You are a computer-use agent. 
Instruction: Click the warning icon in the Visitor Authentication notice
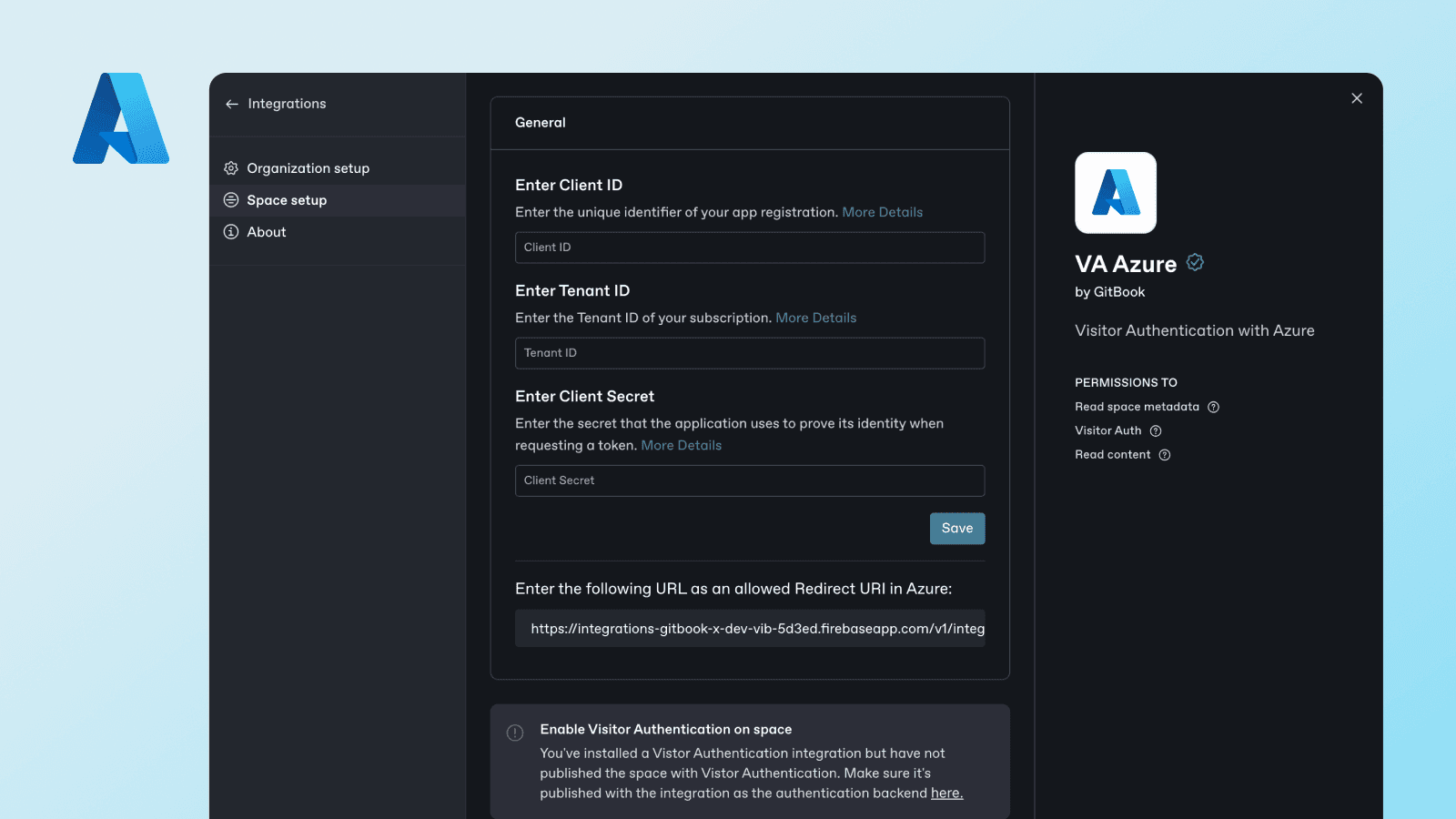click(515, 733)
